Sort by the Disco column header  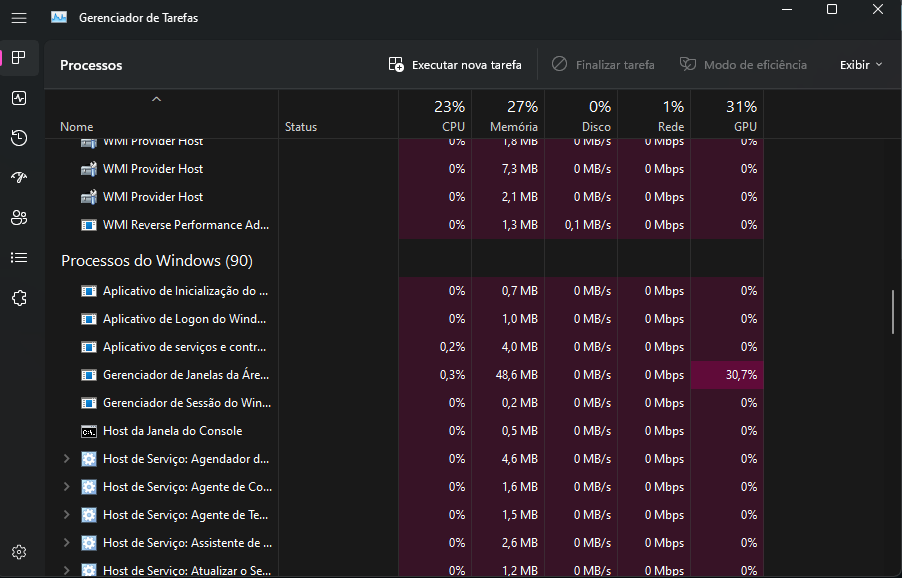[x=581, y=114]
